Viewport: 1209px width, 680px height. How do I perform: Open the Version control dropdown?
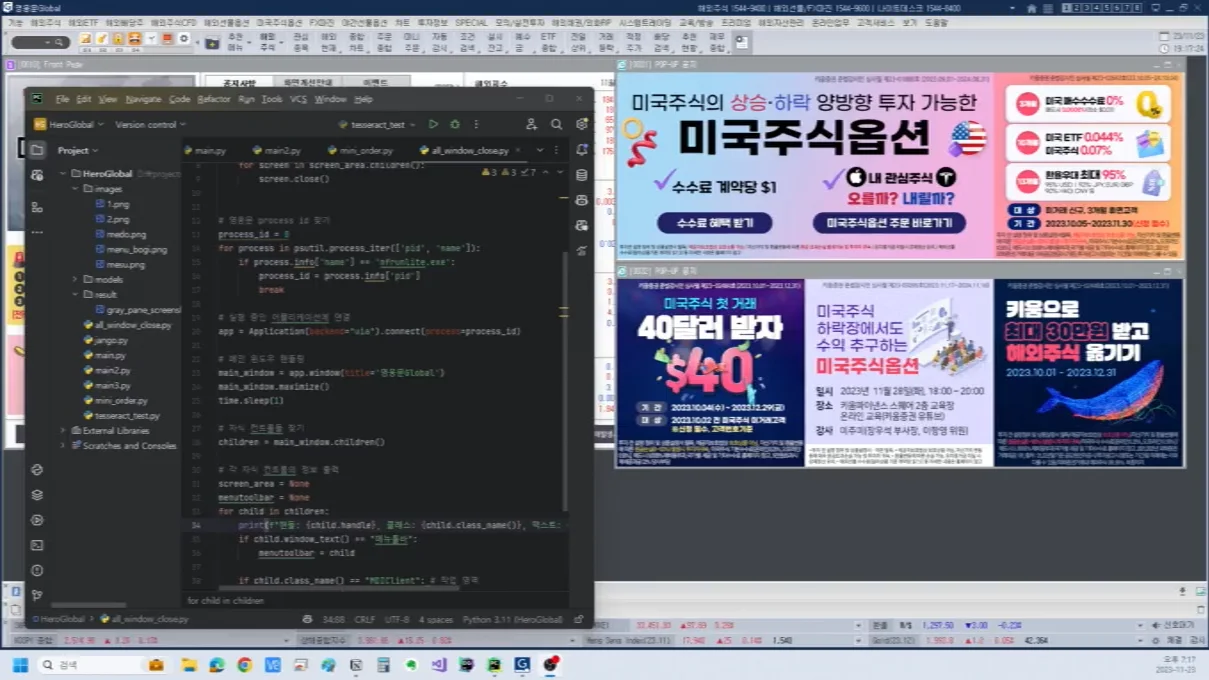(x=150, y=124)
